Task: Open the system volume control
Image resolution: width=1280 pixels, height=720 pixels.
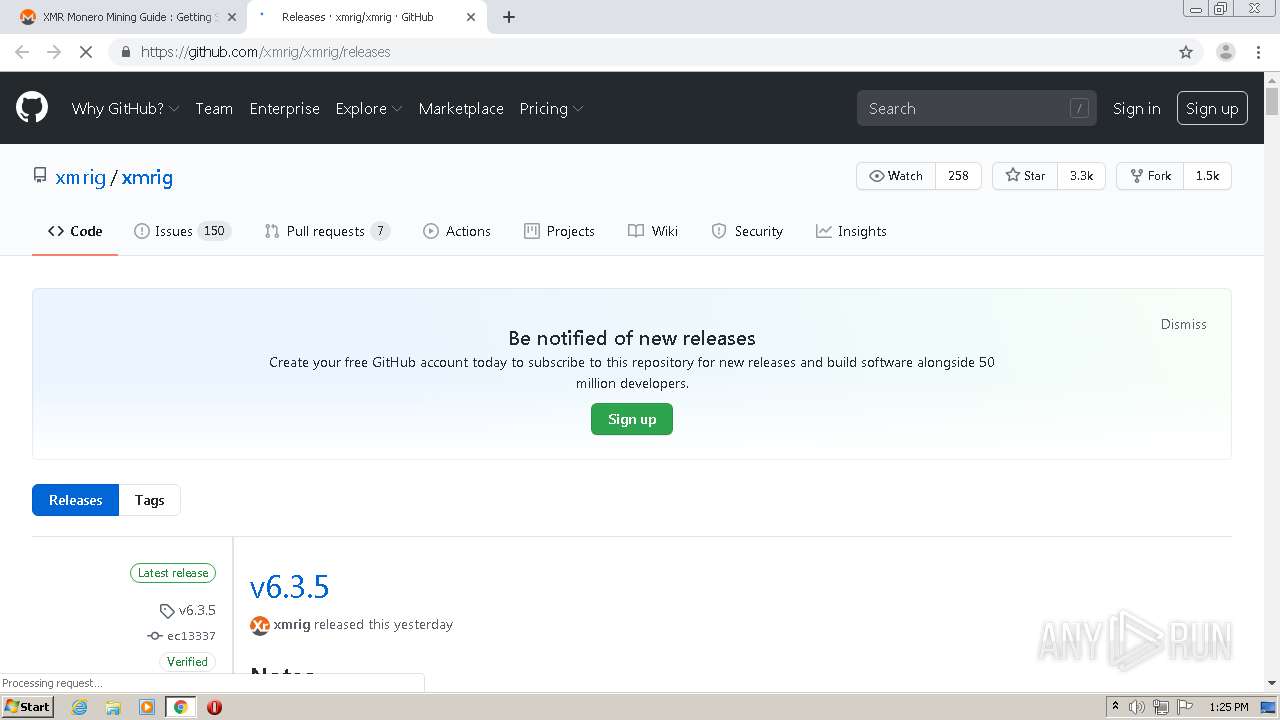Action: [1137, 707]
